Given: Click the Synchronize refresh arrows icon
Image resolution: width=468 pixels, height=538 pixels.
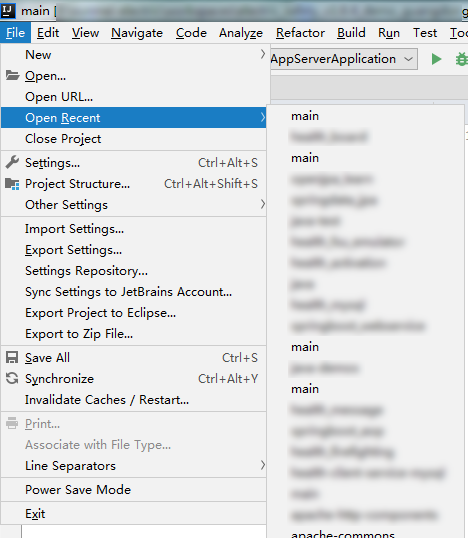Looking at the screenshot, I should pyautogui.click(x=12, y=378).
